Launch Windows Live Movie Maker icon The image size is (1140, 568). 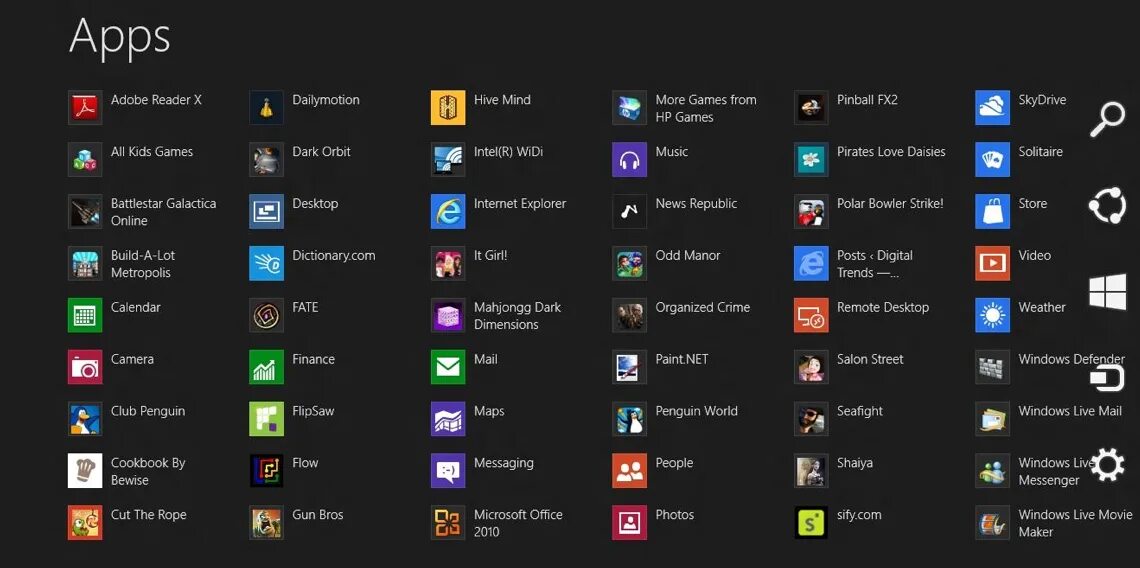click(x=992, y=522)
